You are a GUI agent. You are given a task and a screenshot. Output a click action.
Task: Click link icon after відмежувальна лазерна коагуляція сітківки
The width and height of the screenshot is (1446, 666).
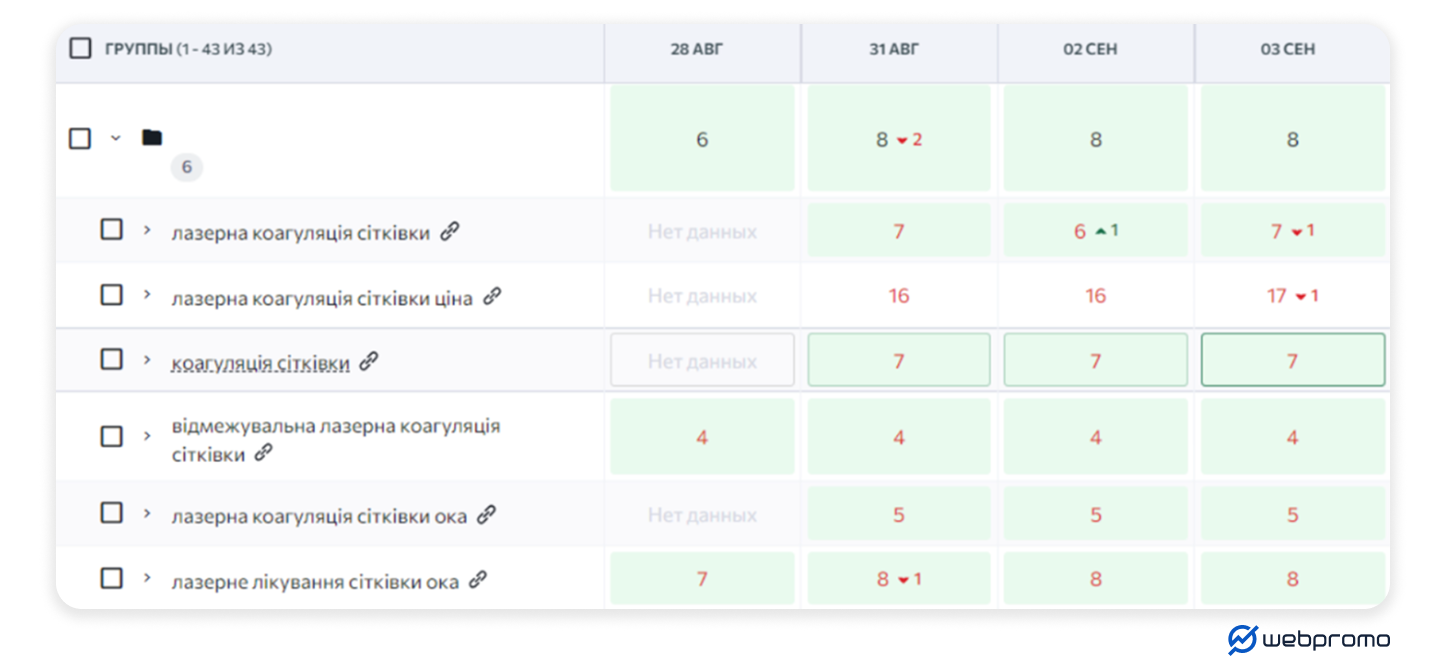coord(263,453)
